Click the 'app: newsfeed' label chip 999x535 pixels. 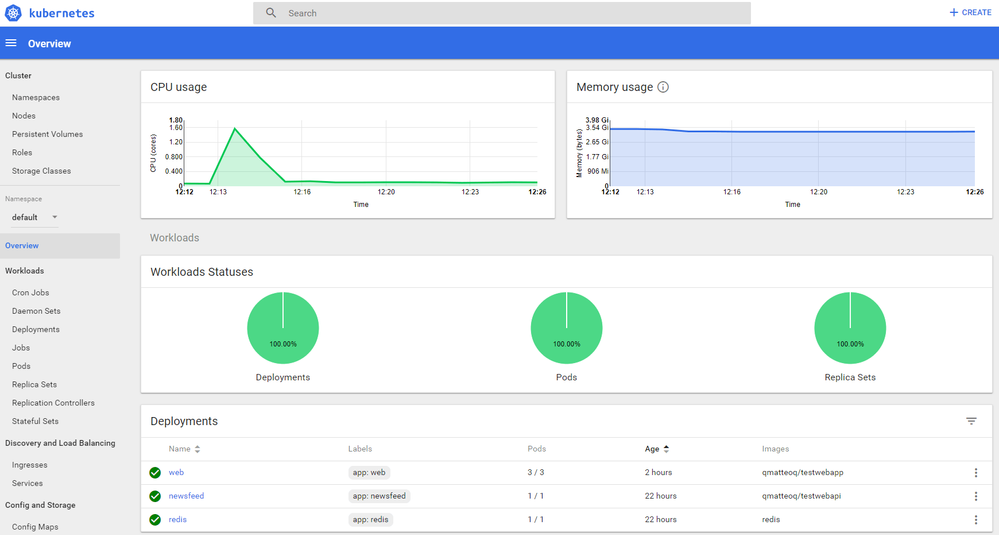pos(379,496)
